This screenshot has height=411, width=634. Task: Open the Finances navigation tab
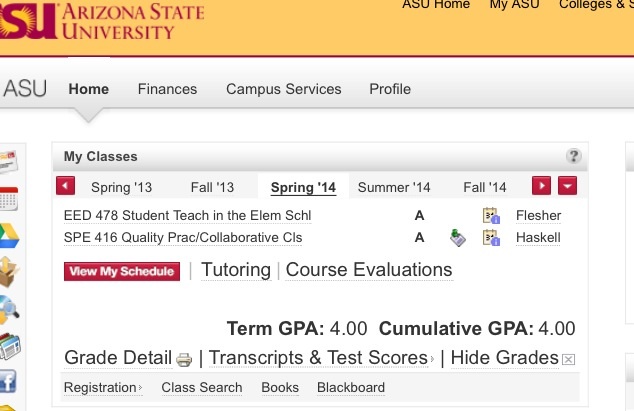click(167, 89)
